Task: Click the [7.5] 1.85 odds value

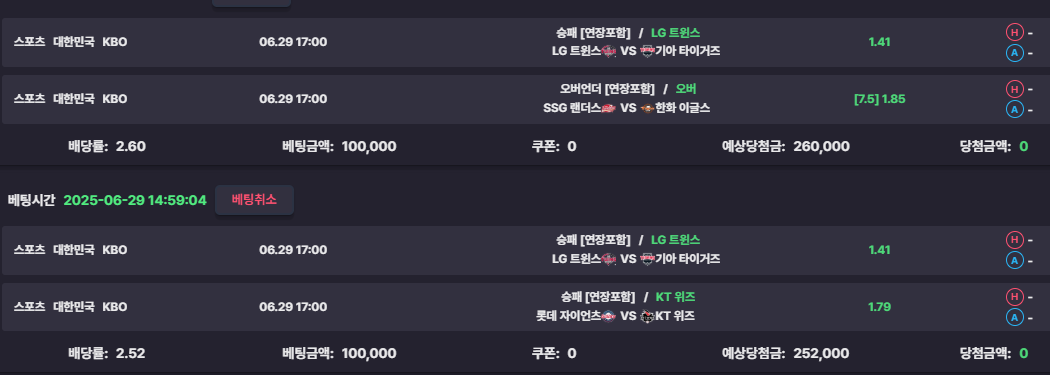Action: pos(879,99)
